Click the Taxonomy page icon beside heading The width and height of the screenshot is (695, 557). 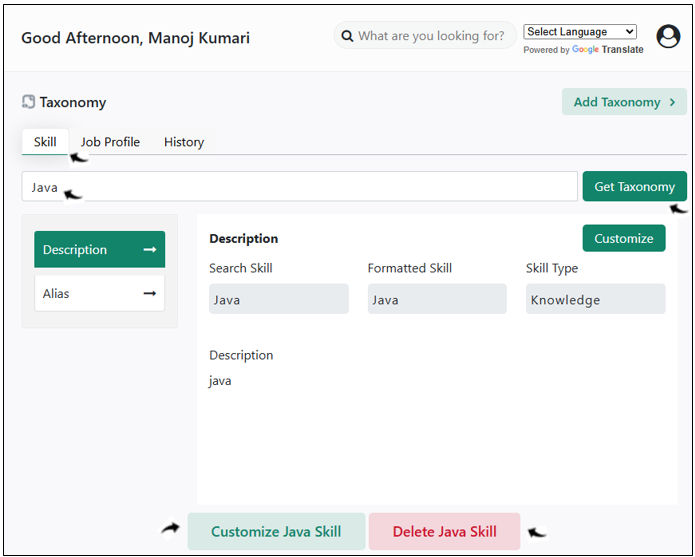point(28,102)
